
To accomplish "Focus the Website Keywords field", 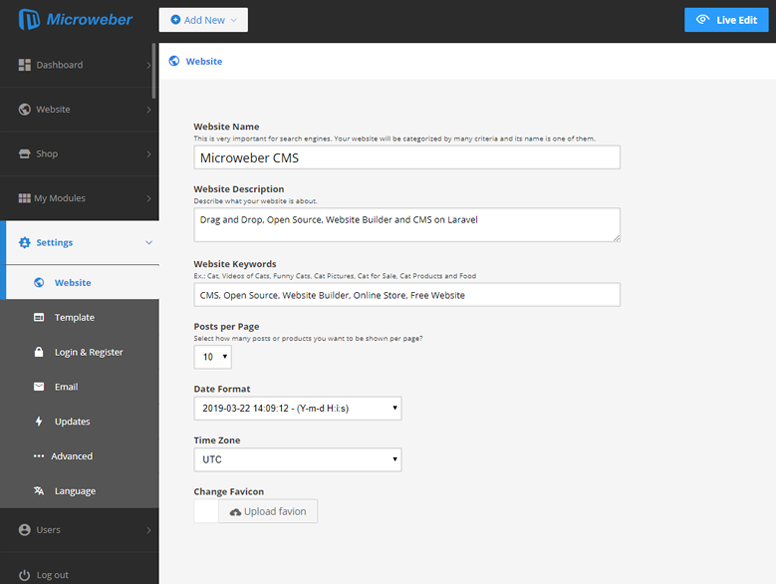I will point(407,295).
